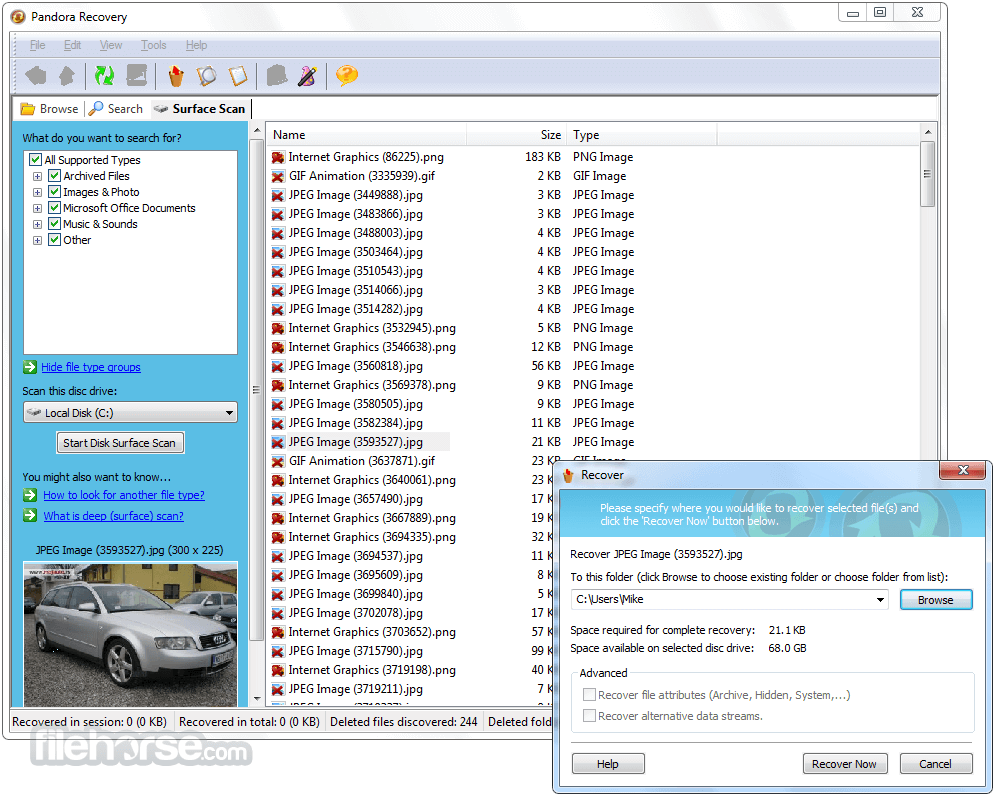Click the blank page Properties toolbar icon
The image size is (995, 796).
point(238,76)
